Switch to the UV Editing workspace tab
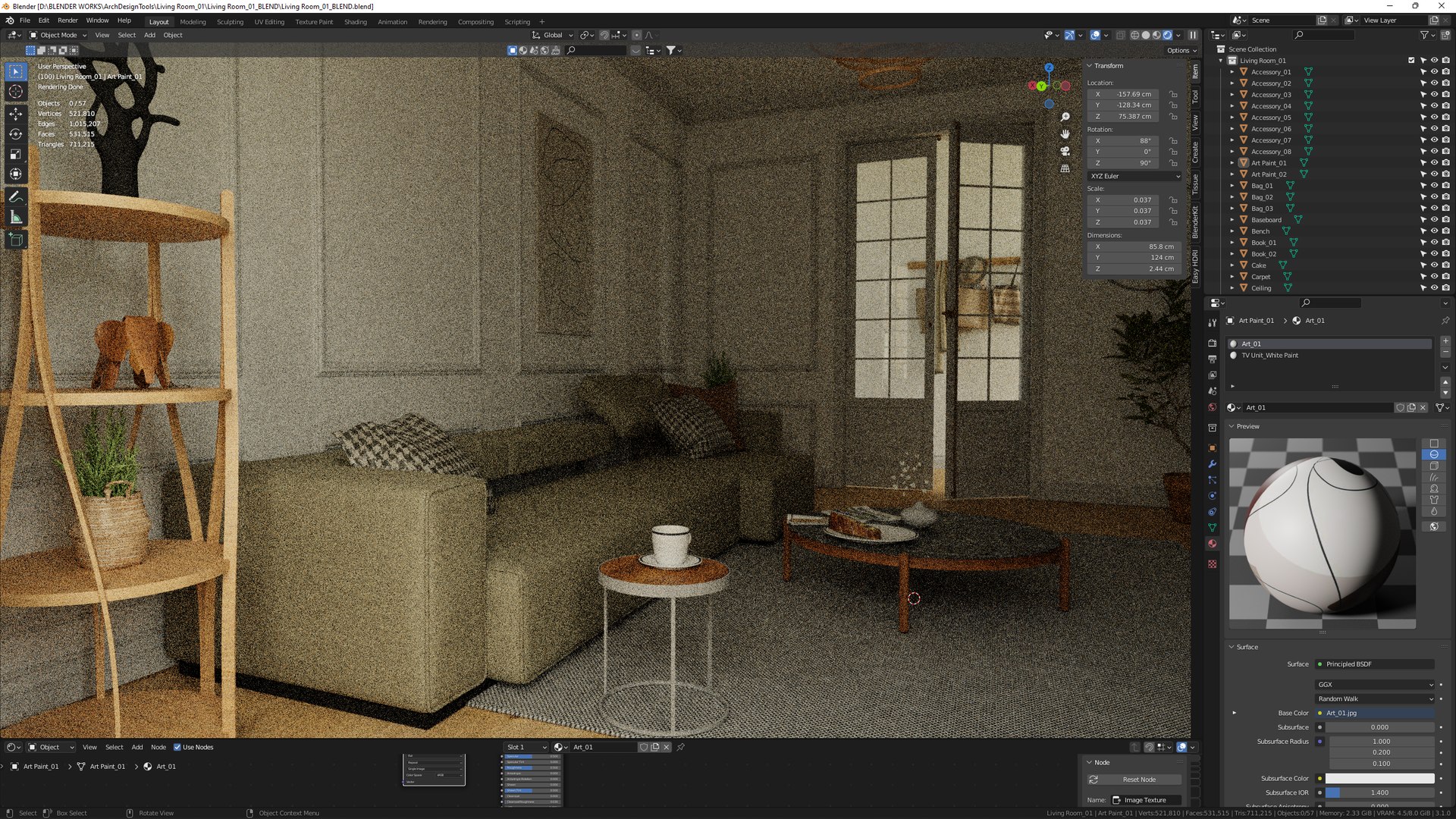The height and width of the screenshot is (819, 1456). [269, 22]
